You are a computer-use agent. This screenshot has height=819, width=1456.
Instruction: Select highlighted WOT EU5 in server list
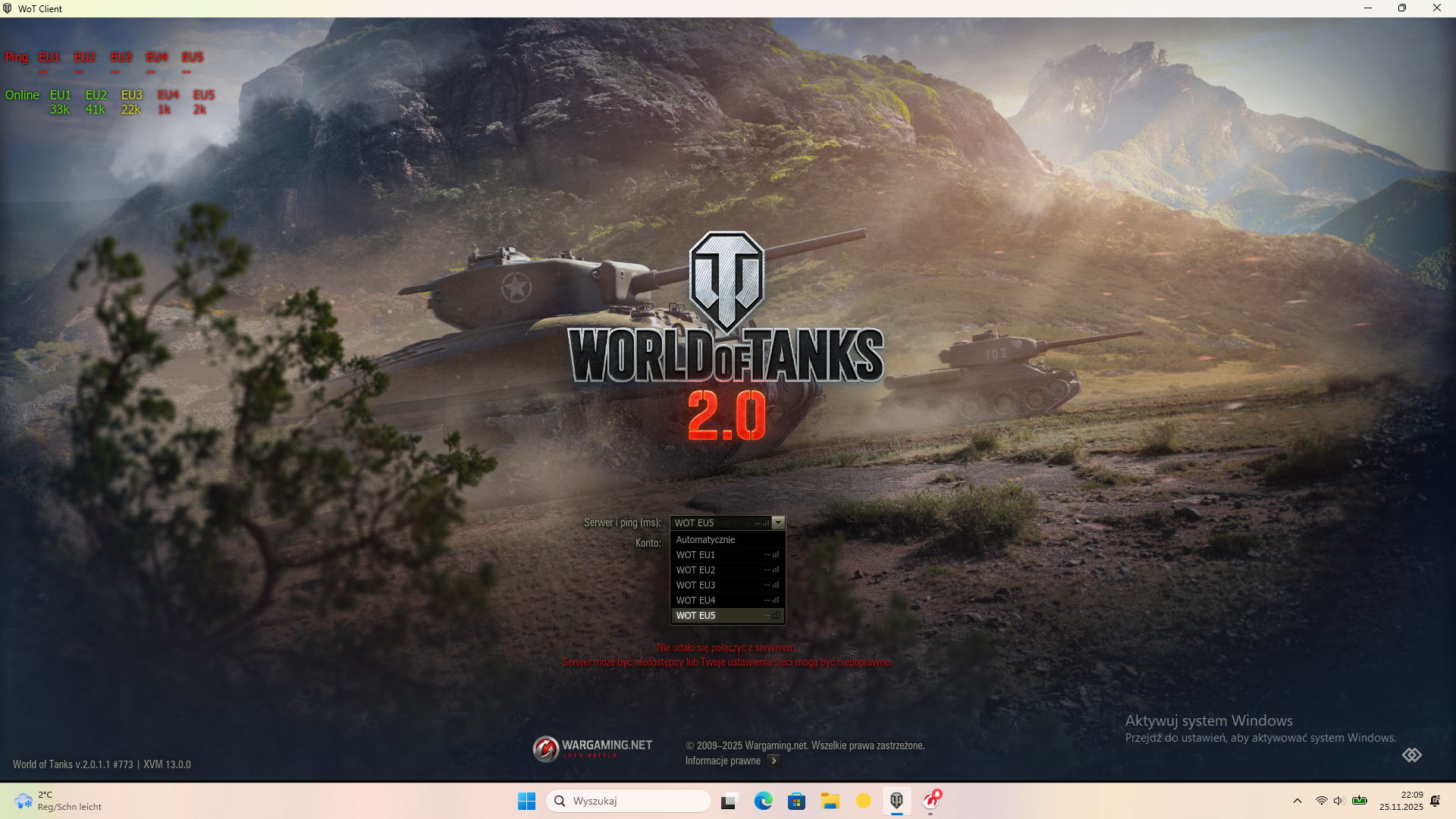[728, 615]
